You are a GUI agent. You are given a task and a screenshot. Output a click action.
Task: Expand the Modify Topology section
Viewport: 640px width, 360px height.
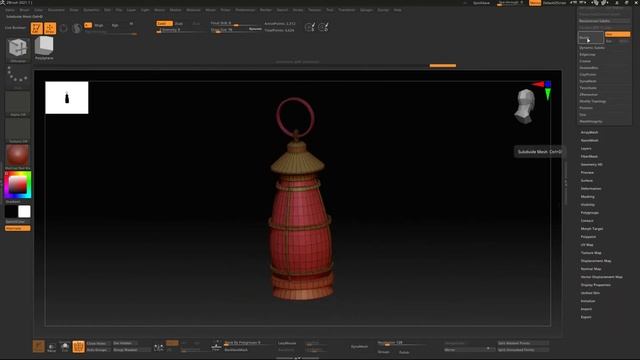pyautogui.click(x=593, y=101)
